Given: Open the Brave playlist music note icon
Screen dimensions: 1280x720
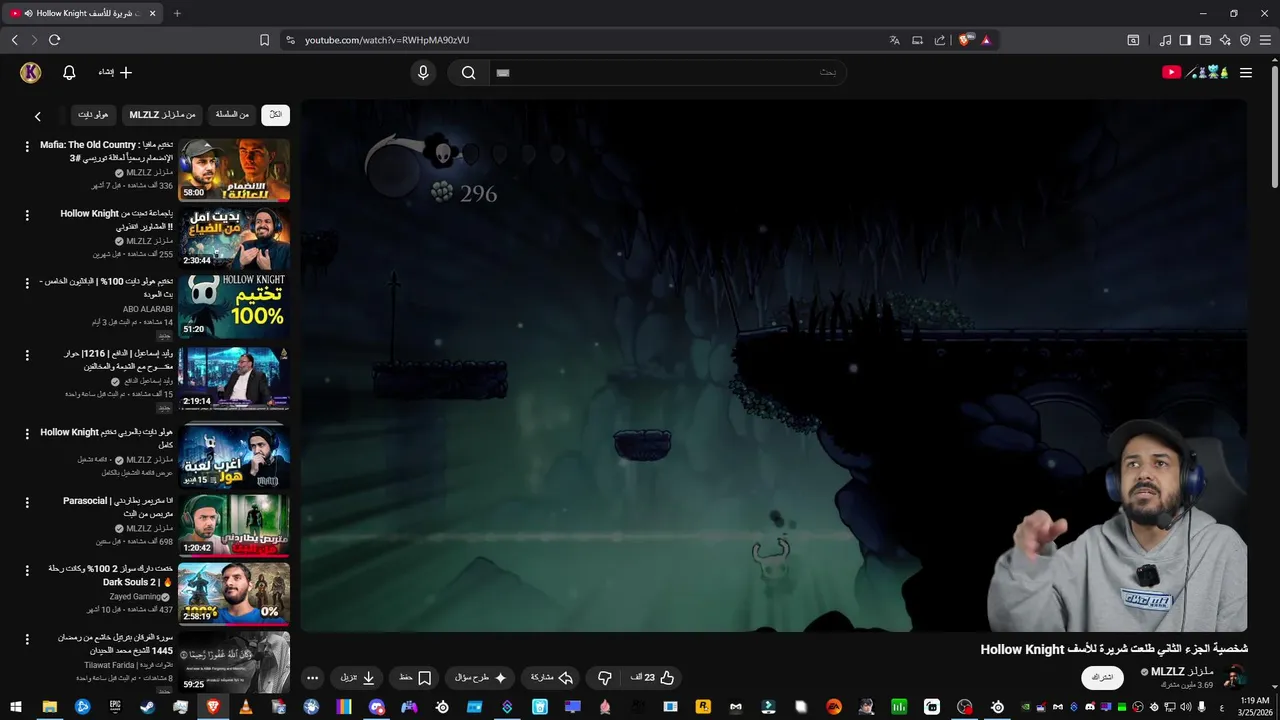Looking at the screenshot, I should tap(1165, 40).
